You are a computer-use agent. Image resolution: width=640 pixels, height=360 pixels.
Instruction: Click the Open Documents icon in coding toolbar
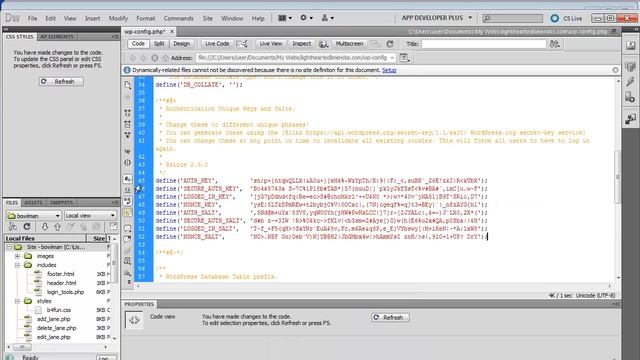click(x=128, y=85)
